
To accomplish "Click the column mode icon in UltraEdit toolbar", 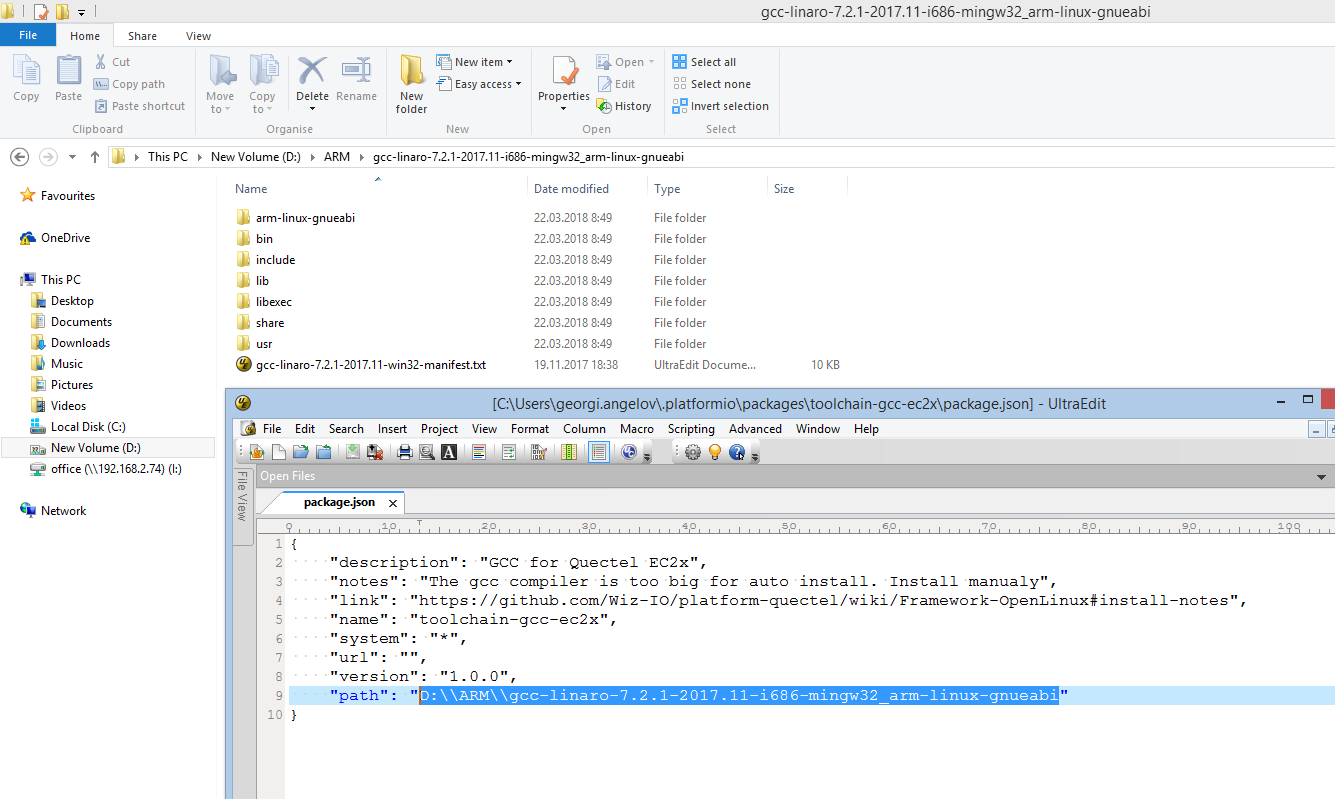I will pyautogui.click(x=569, y=452).
